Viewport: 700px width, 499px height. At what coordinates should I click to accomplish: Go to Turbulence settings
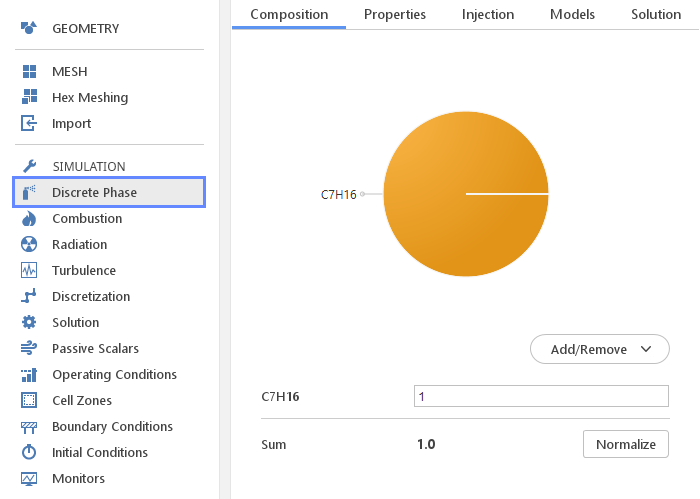(x=84, y=270)
